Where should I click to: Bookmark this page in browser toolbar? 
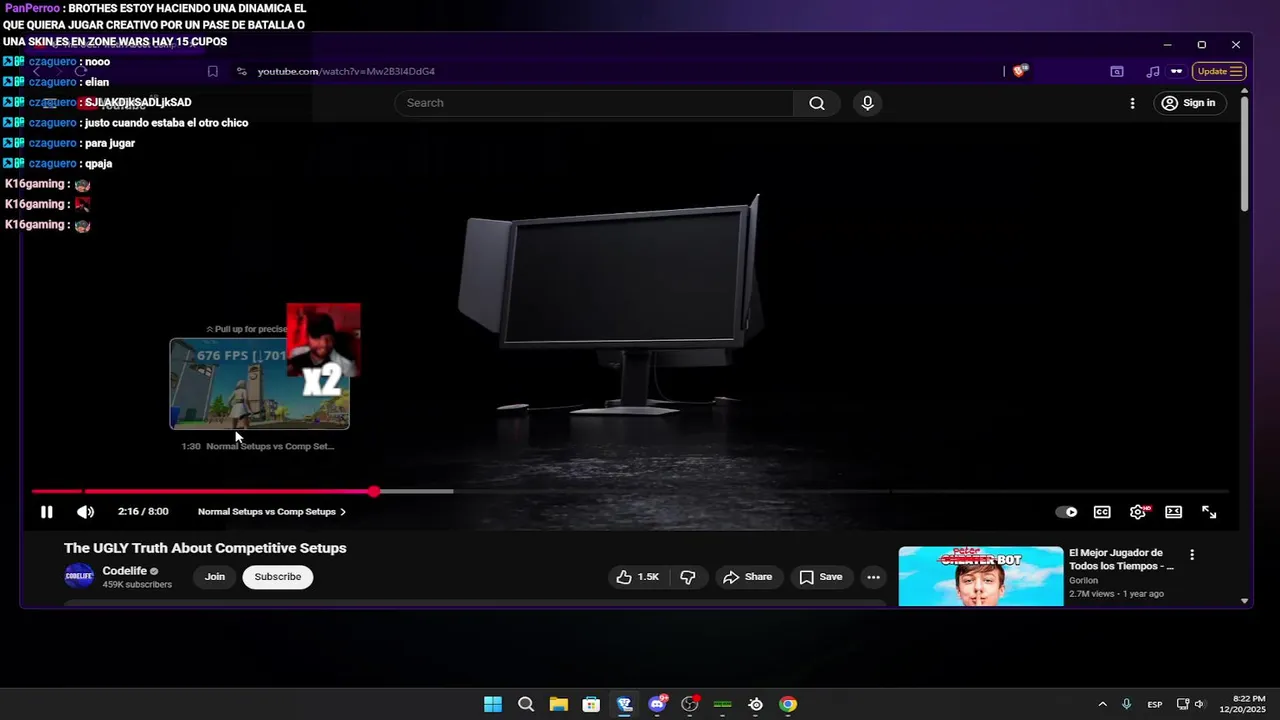tap(213, 71)
